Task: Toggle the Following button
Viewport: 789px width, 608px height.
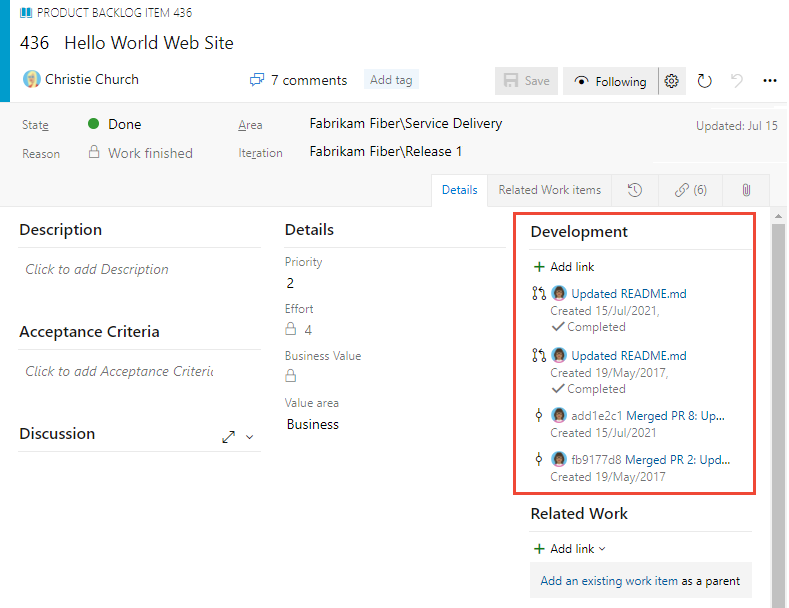Action: [x=610, y=82]
